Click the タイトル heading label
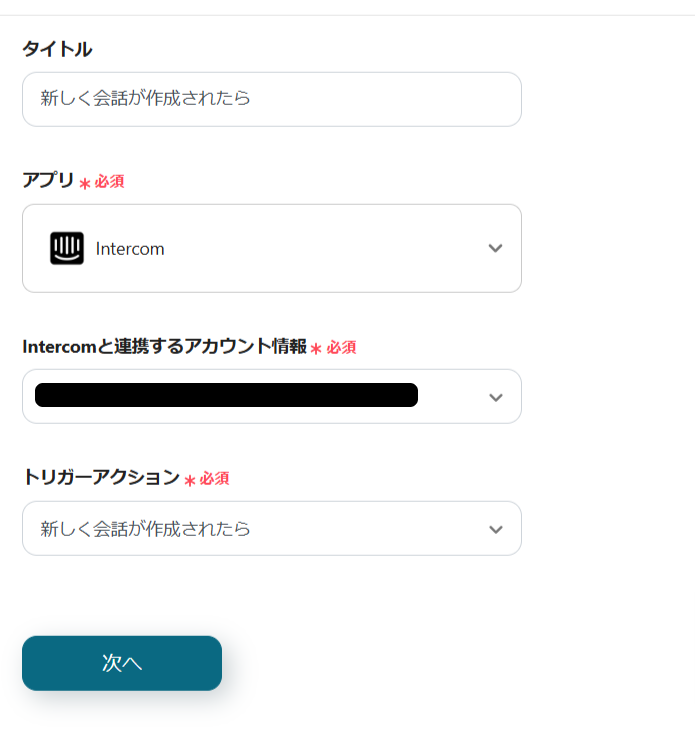695x736 pixels. (57, 49)
